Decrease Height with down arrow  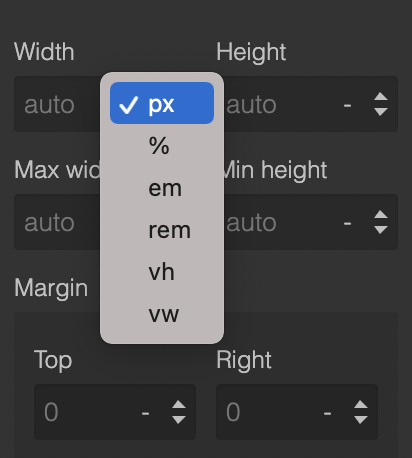[x=381, y=111]
